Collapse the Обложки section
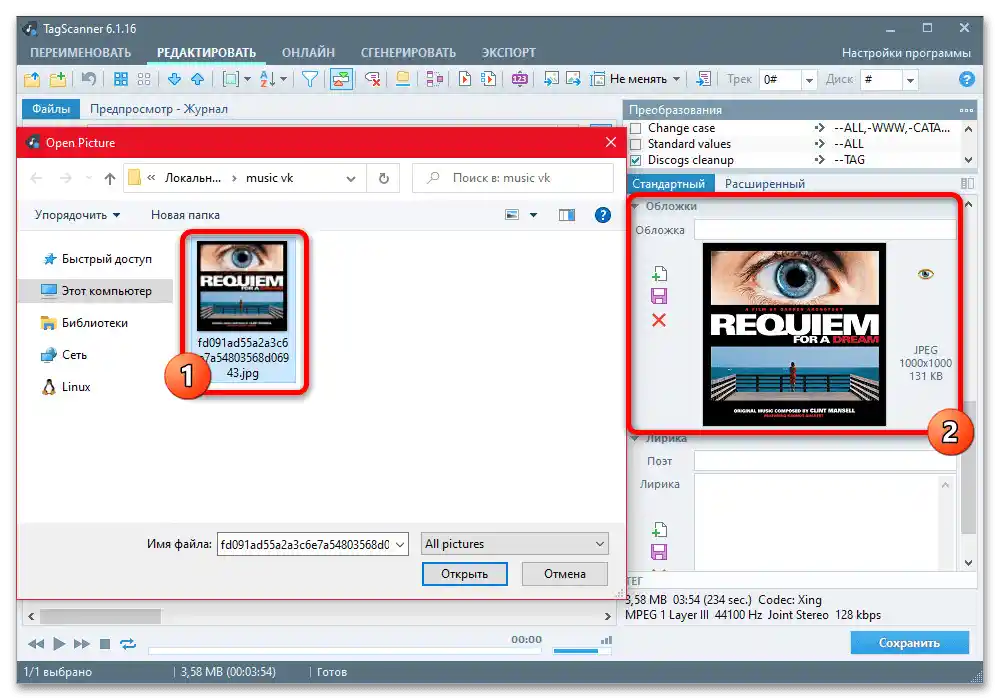Viewport: 1000px width, 700px height. (x=635, y=206)
